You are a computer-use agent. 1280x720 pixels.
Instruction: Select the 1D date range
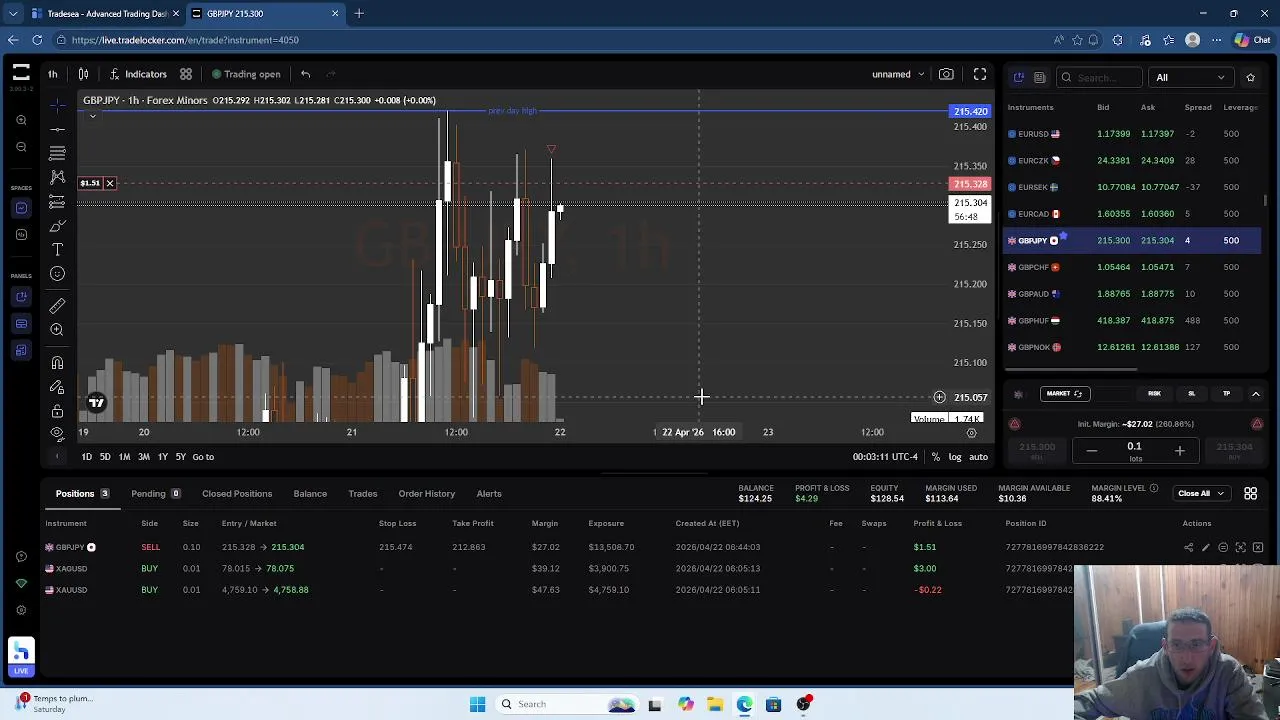[x=86, y=457]
